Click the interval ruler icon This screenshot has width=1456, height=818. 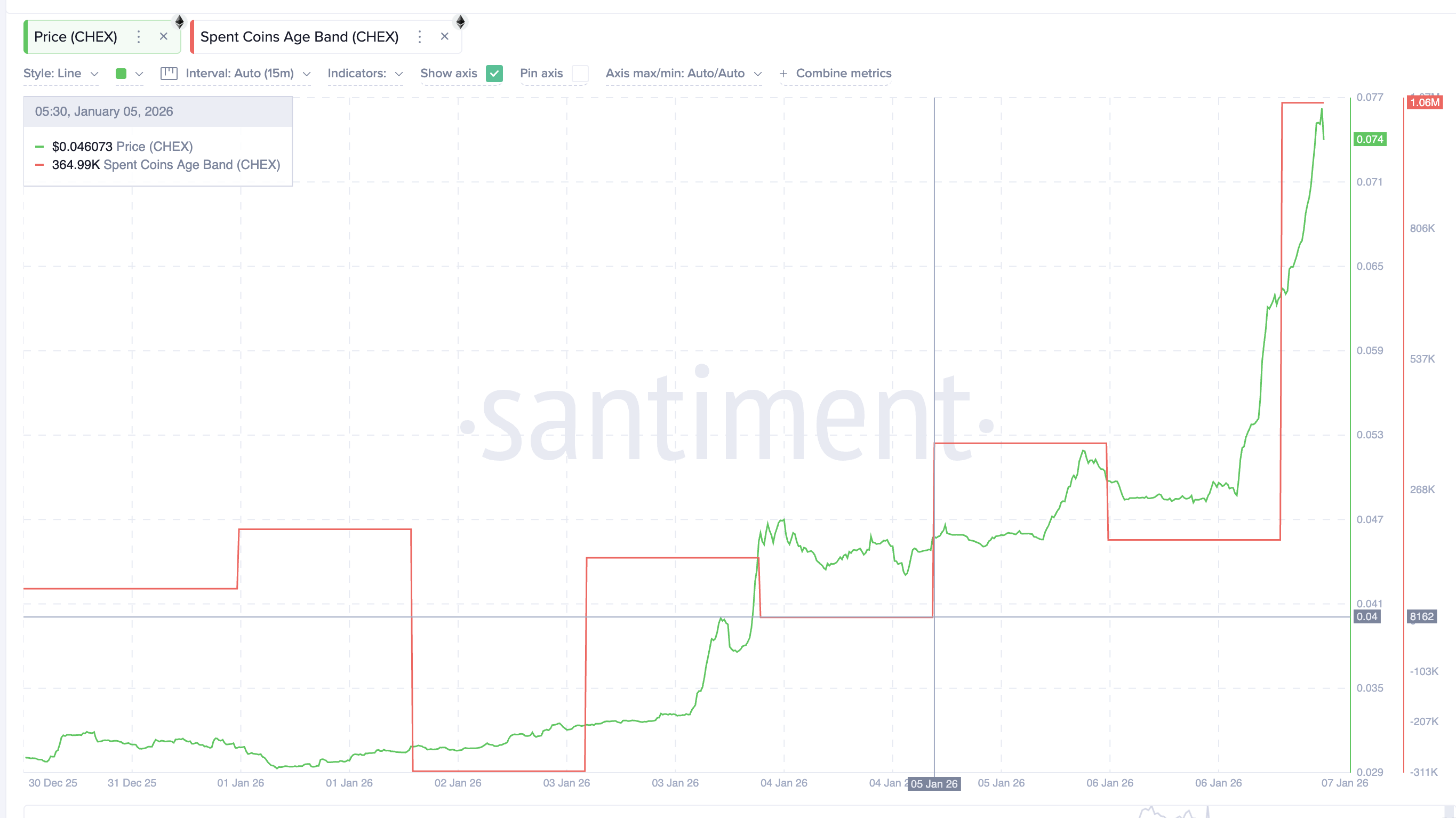pos(169,73)
